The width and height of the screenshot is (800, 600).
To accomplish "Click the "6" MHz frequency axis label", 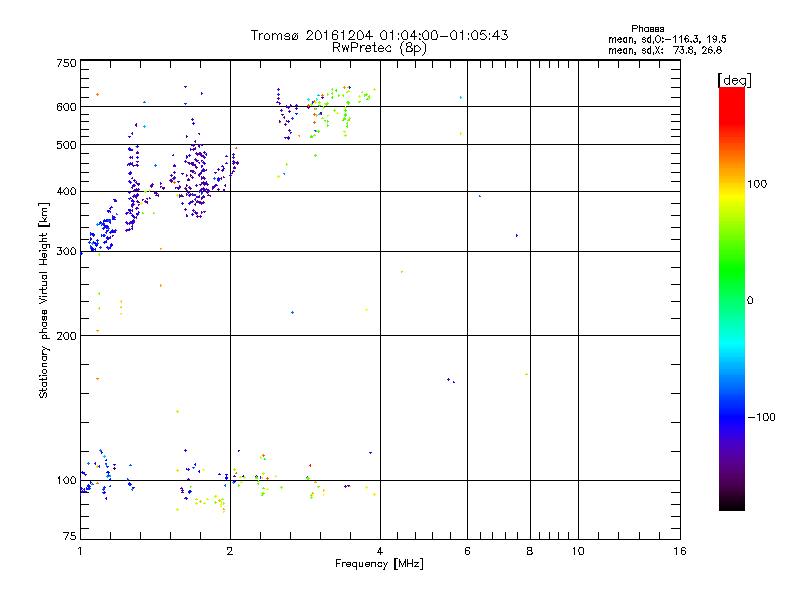I will coord(467,551).
